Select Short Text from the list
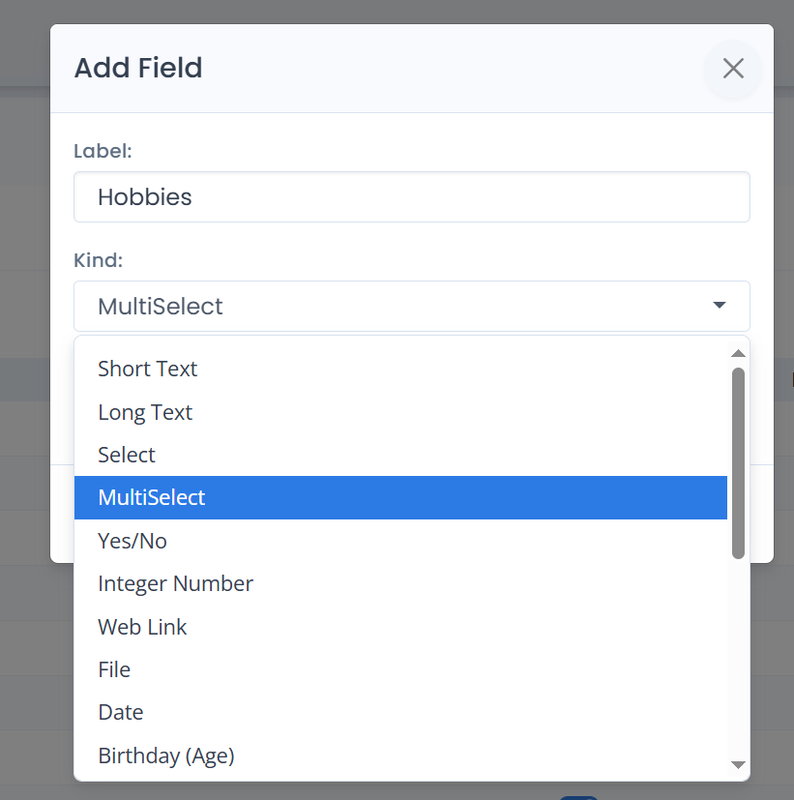 click(x=148, y=369)
